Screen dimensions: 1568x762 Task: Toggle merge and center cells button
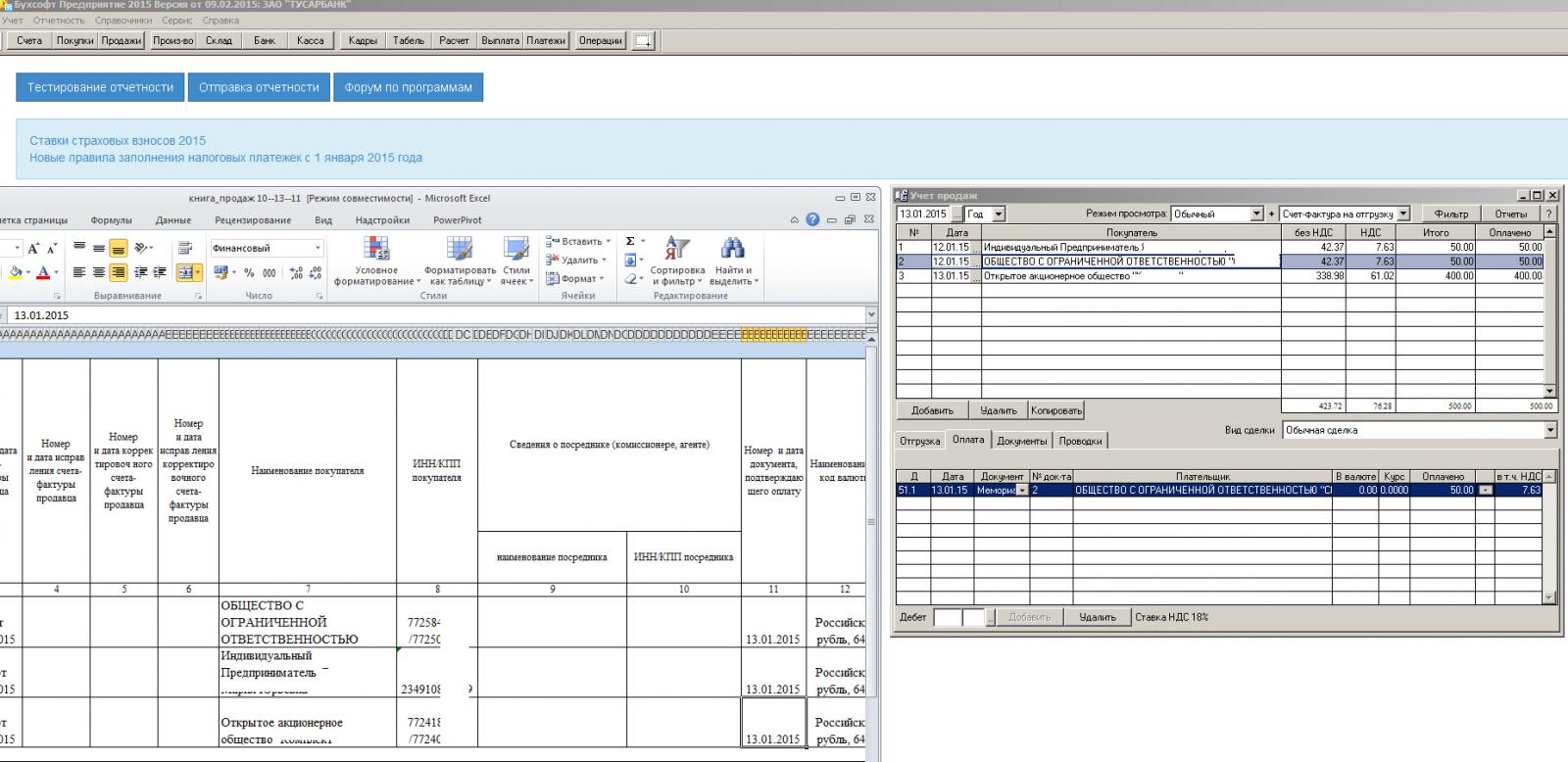[x=186, y=273]
